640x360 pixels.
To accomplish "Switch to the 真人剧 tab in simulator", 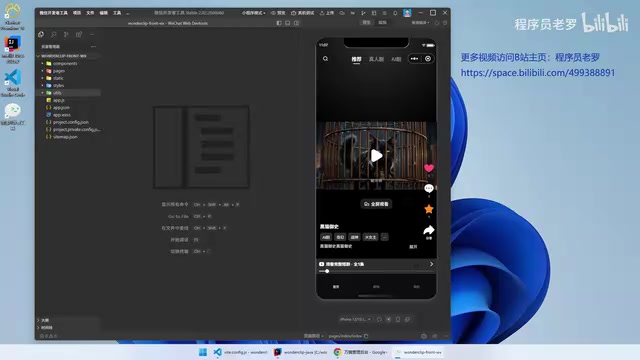I will point(376,59).
